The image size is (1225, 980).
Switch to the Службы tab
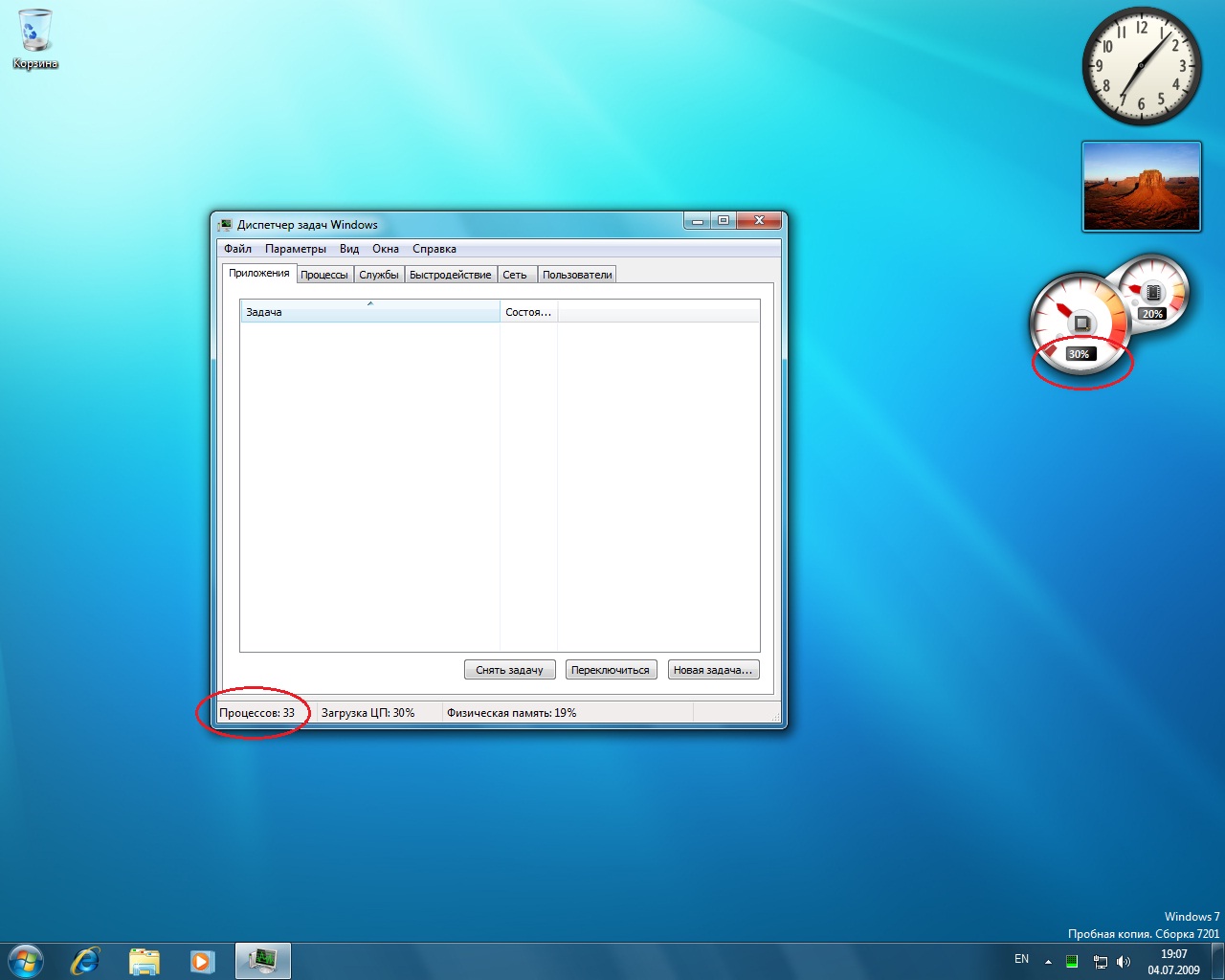379,275
